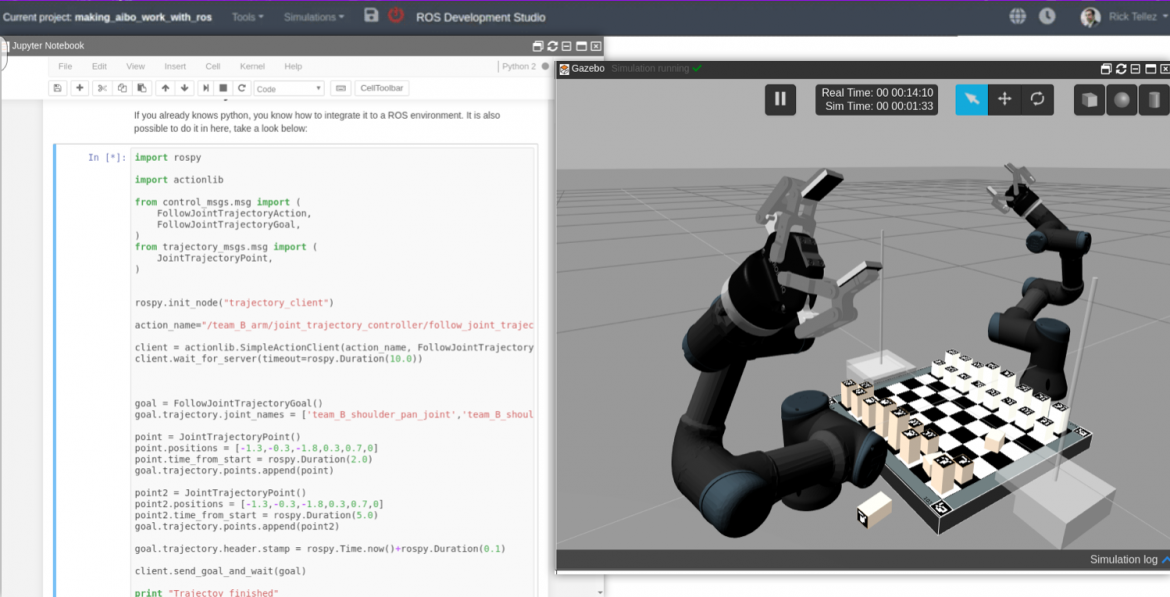Screen dimensions: 1170x597
Task: Cut the selected notebook cell with the scissors icon
Action: tap(102, 88)
